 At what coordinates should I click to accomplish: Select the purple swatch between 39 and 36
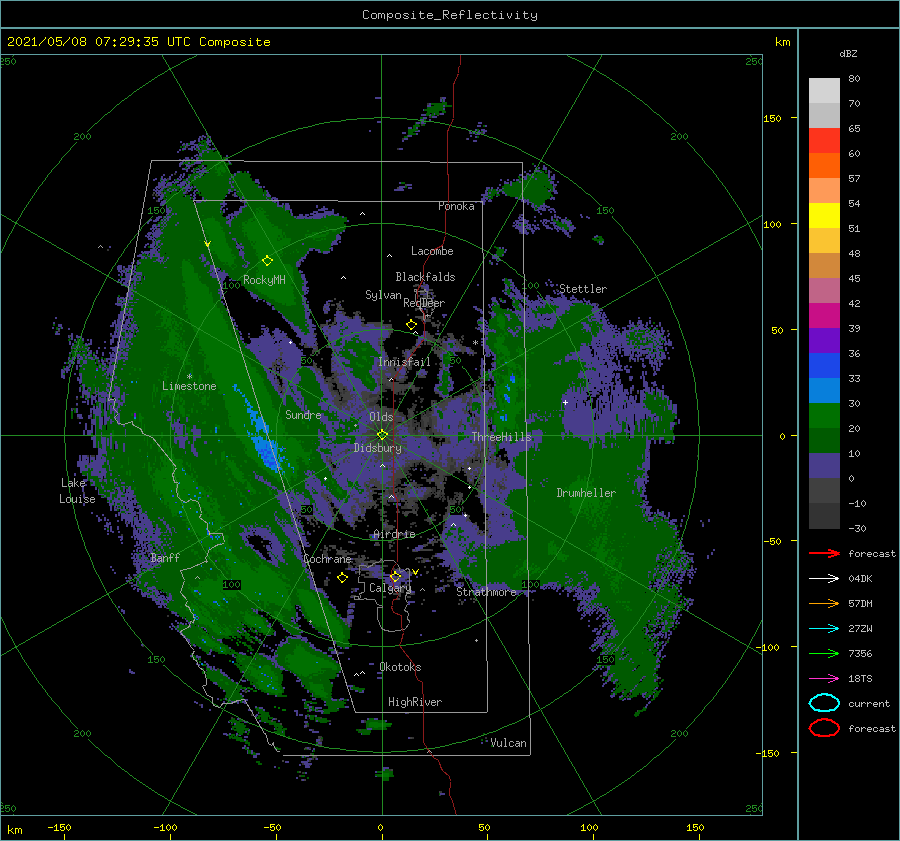tap(824, 340)
